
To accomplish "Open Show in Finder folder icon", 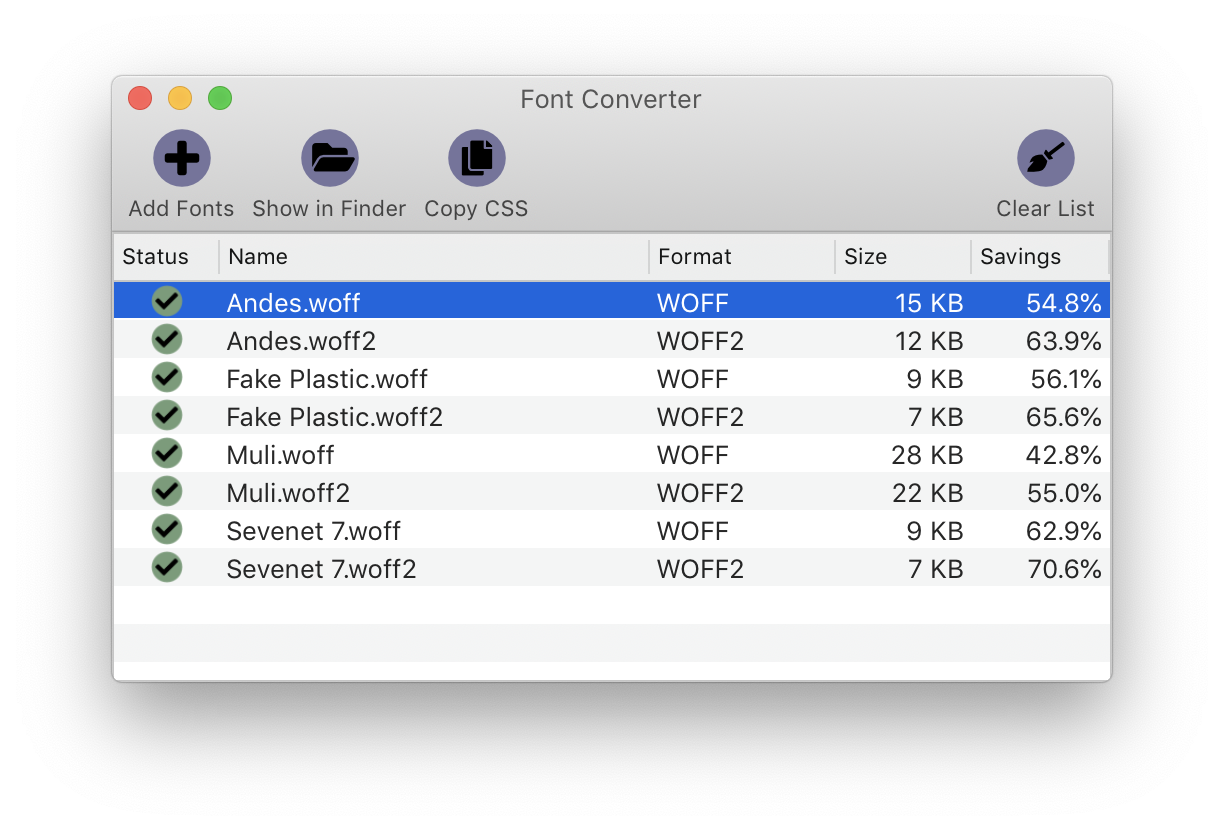I will [x=330, y=157].
